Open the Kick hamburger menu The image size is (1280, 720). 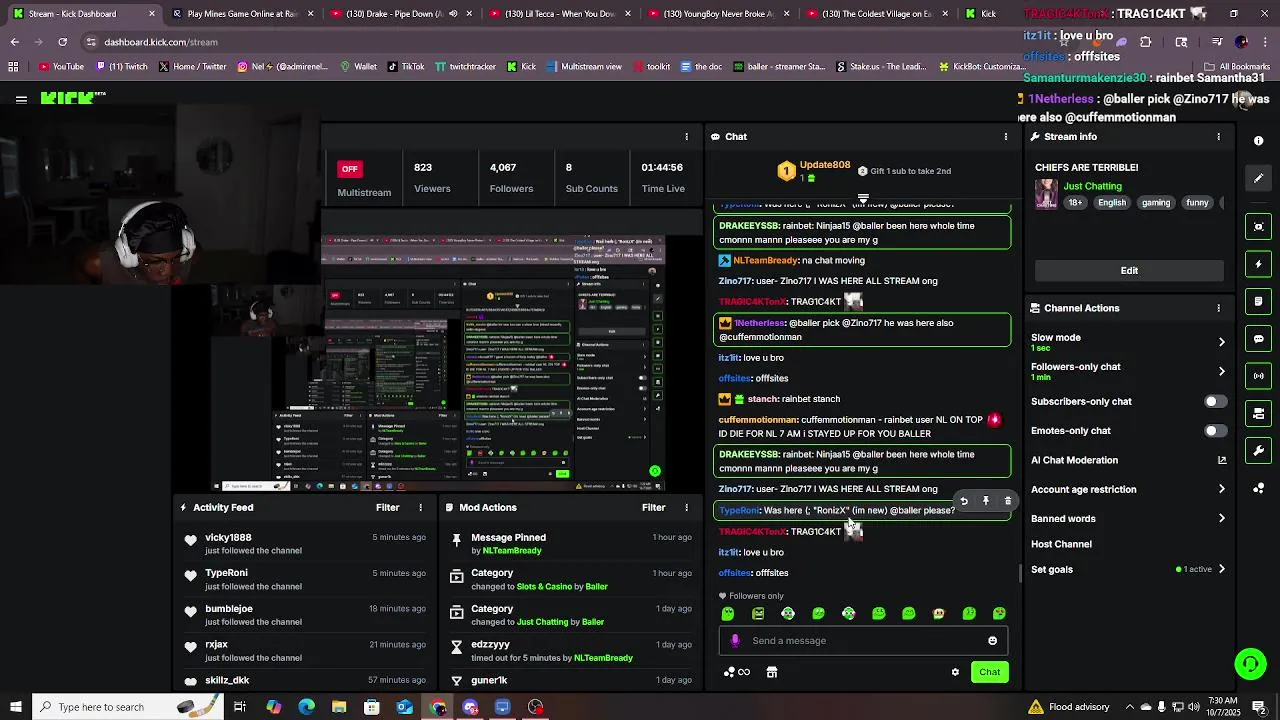click(21, 99)
